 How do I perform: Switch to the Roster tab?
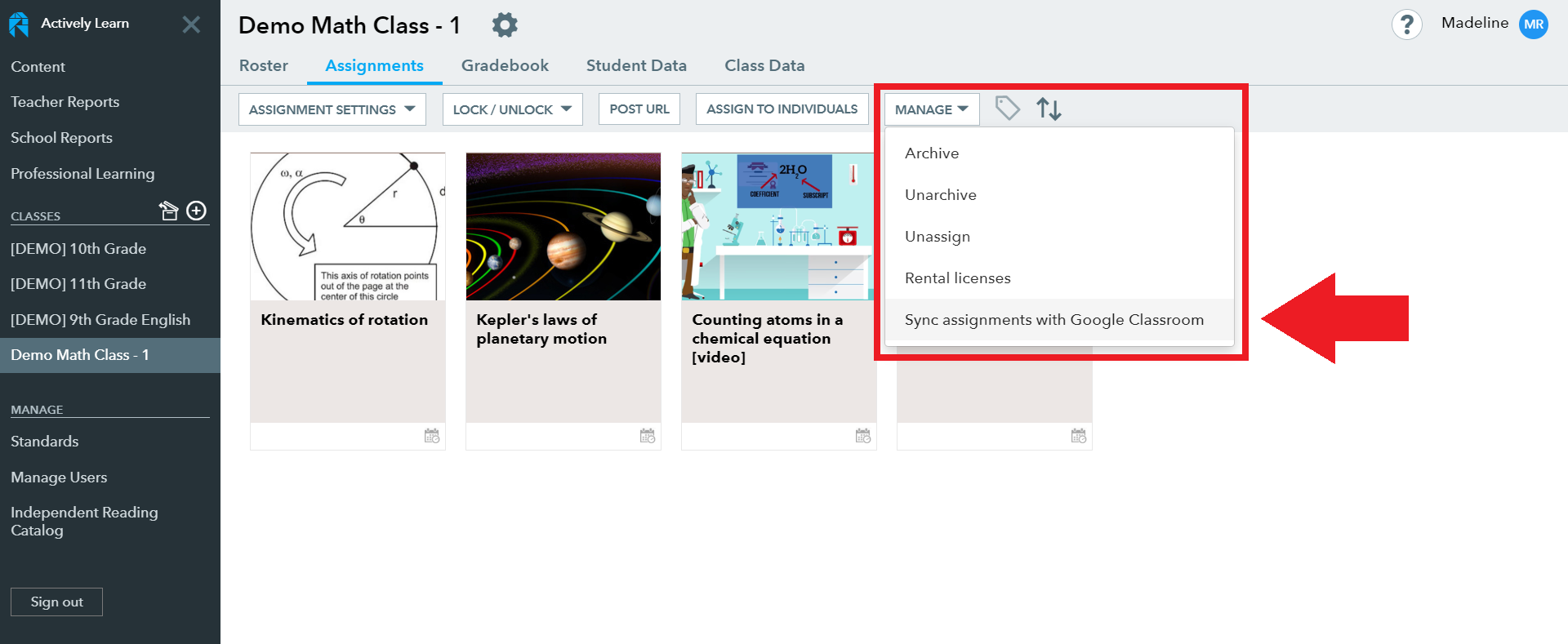pos(264,65)
